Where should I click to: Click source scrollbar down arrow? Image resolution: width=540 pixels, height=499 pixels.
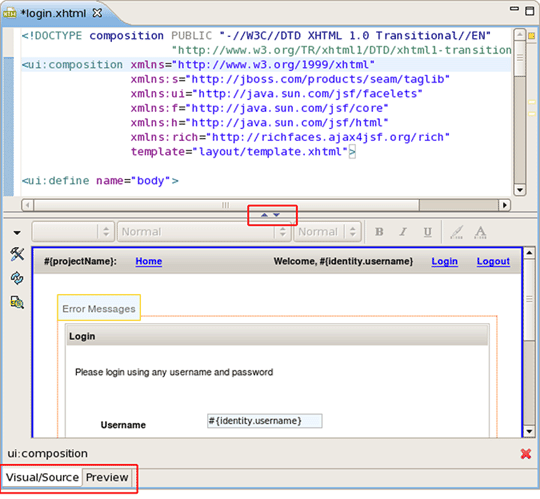point(519,190)
